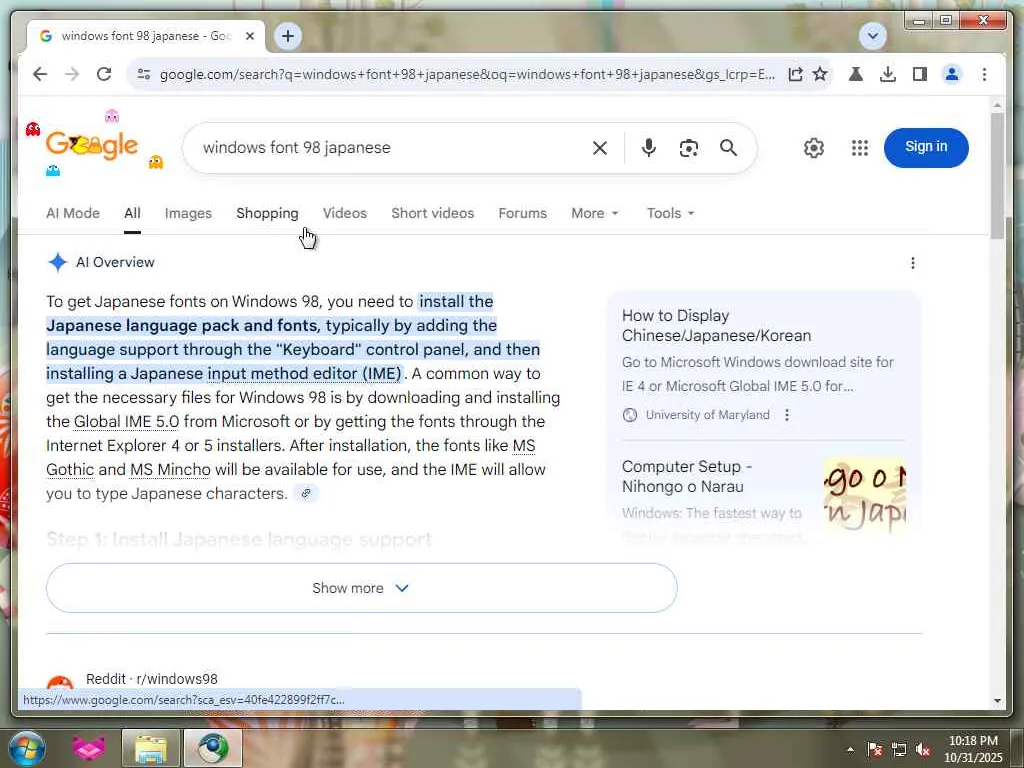Clear the search box text
Viewport: 1024px width, 768px height.
click(x=600, y=148)
